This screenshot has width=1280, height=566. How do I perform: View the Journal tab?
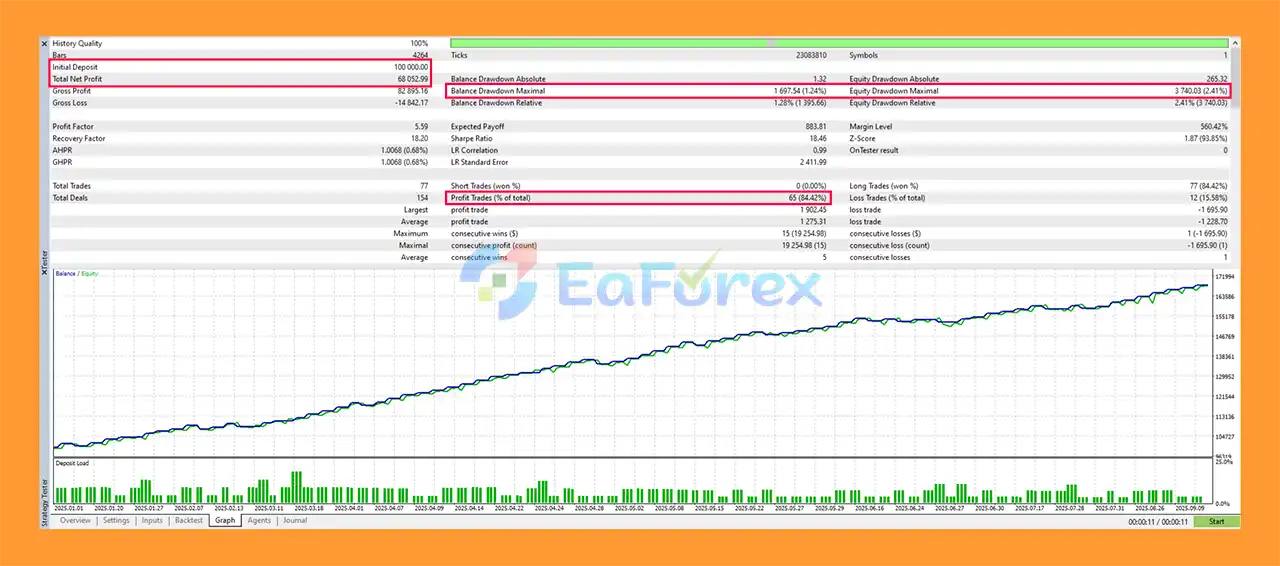tap(295, 521)
